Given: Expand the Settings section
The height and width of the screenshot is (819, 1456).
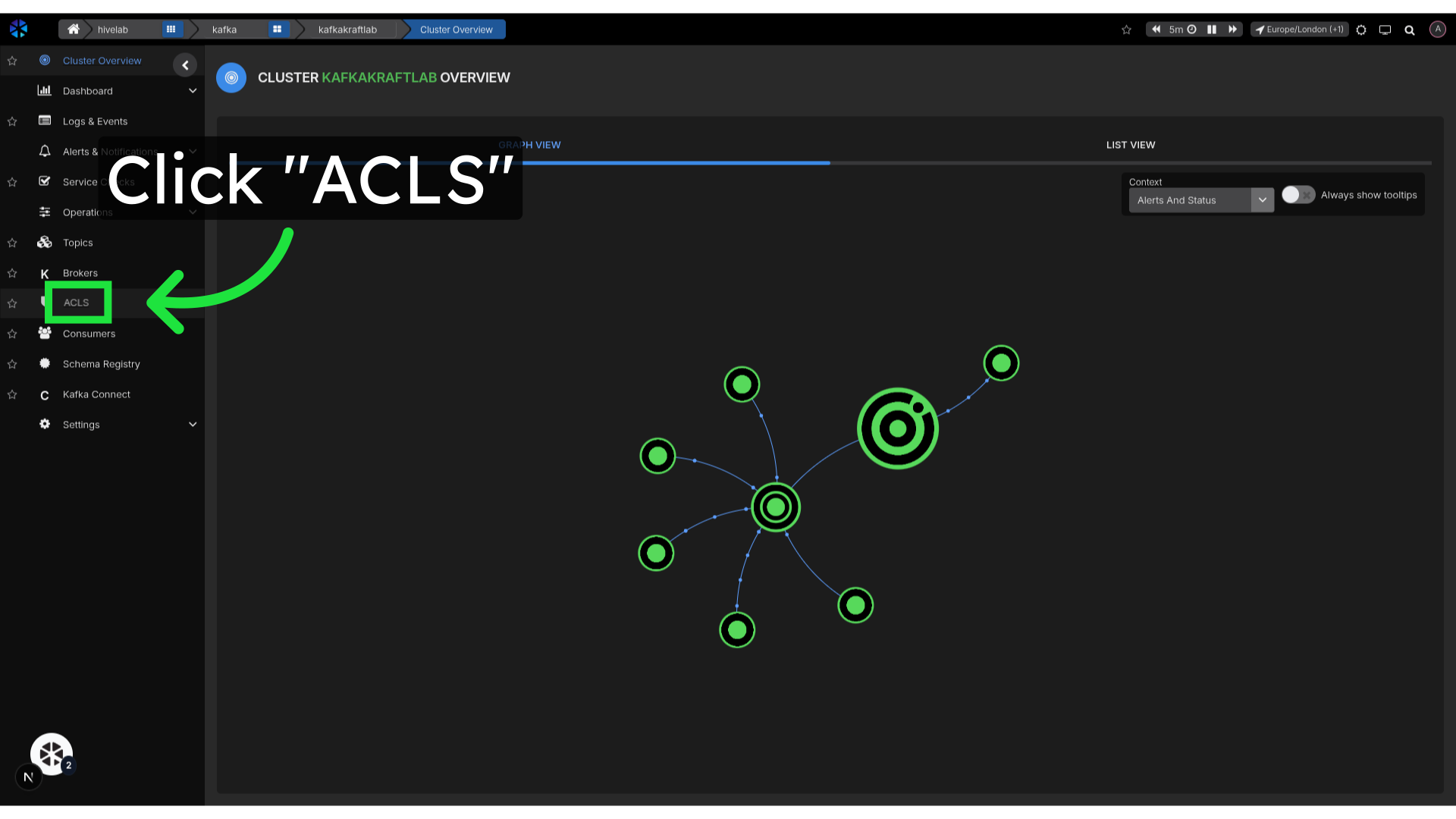Looking at the screenshot, I should 193,424.
